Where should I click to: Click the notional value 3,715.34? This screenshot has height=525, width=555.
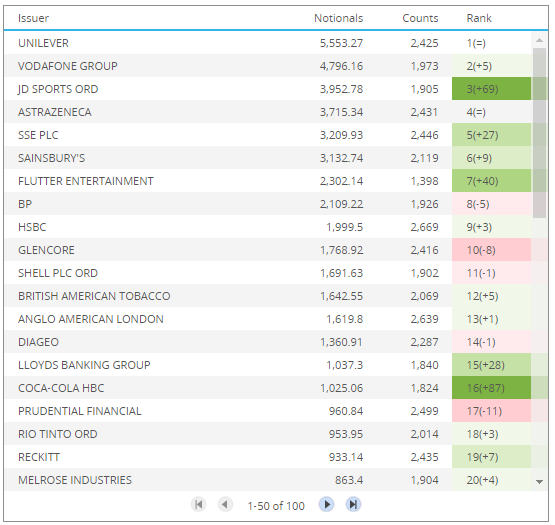coord(341,112)
